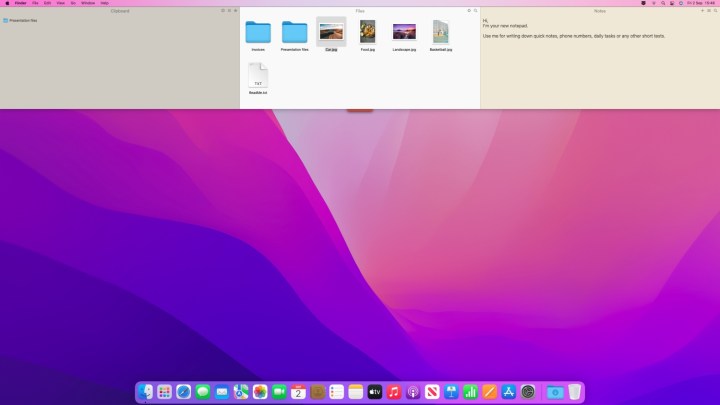
Task: Open Contacts from the Dock
Action: 317,392
